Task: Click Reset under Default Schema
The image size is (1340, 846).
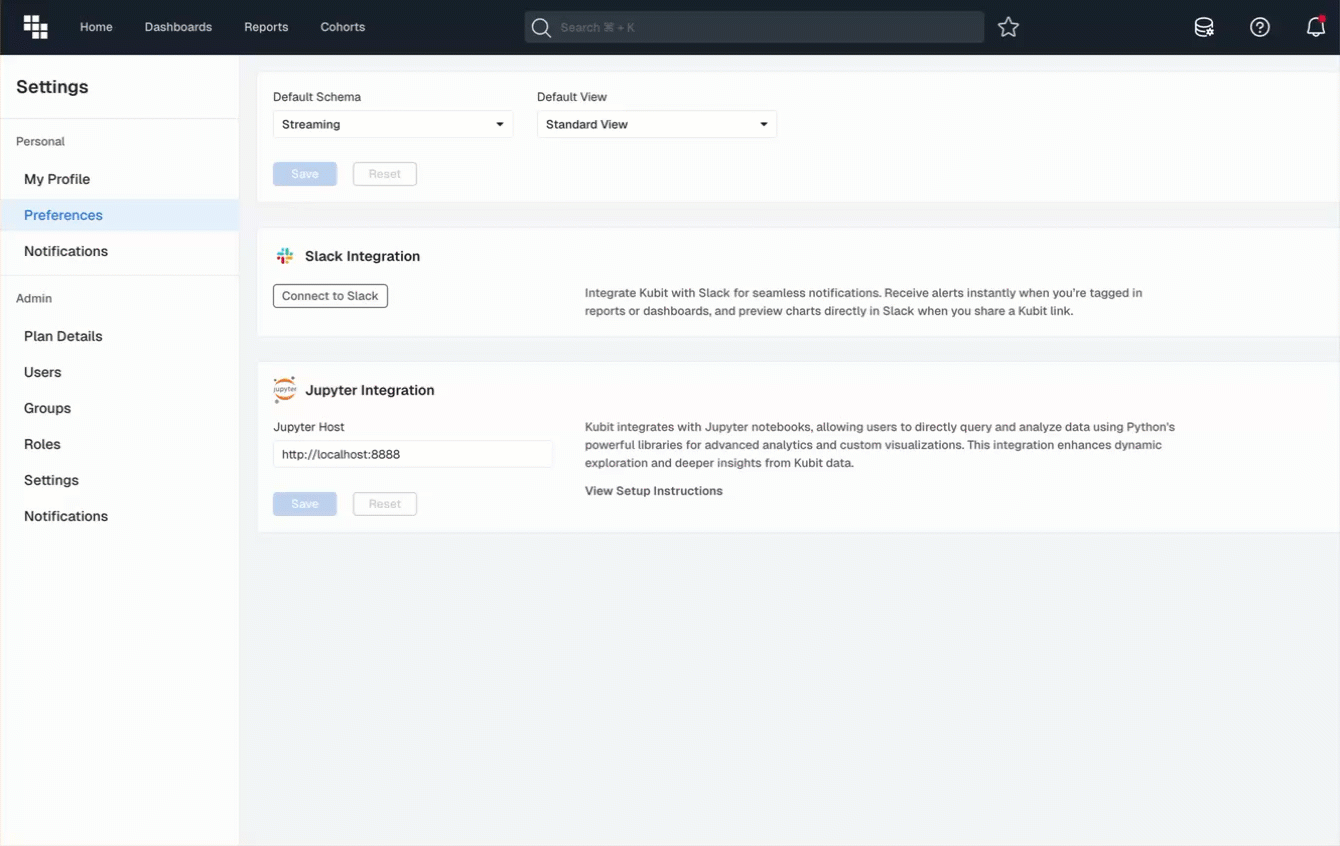Action: [385, 174]
